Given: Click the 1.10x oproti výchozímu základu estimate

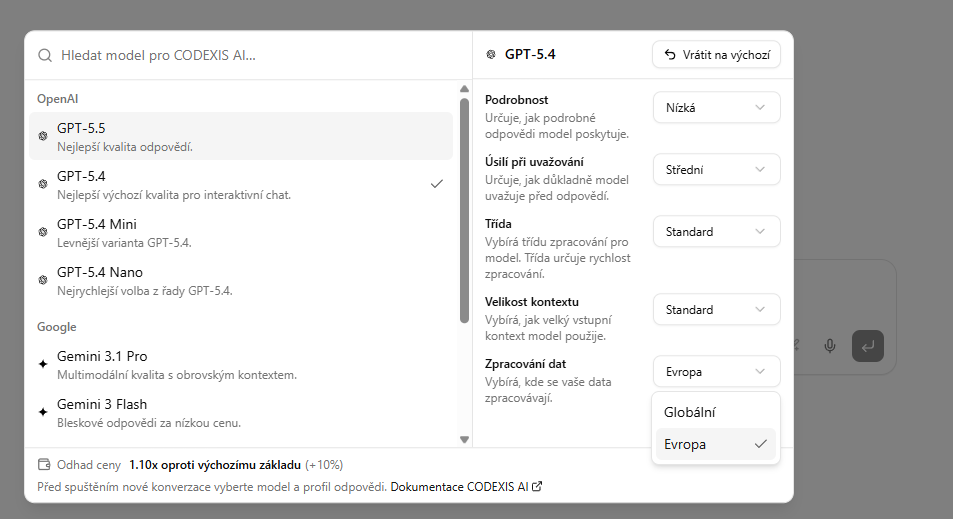Looking at the screenshot, I should (215, 465).
